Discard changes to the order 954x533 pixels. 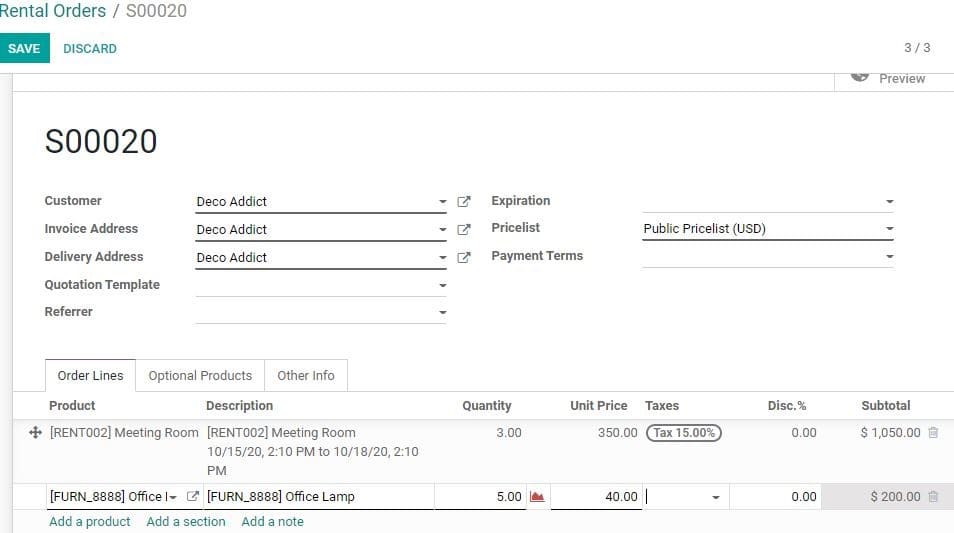(x=90, y=49)
